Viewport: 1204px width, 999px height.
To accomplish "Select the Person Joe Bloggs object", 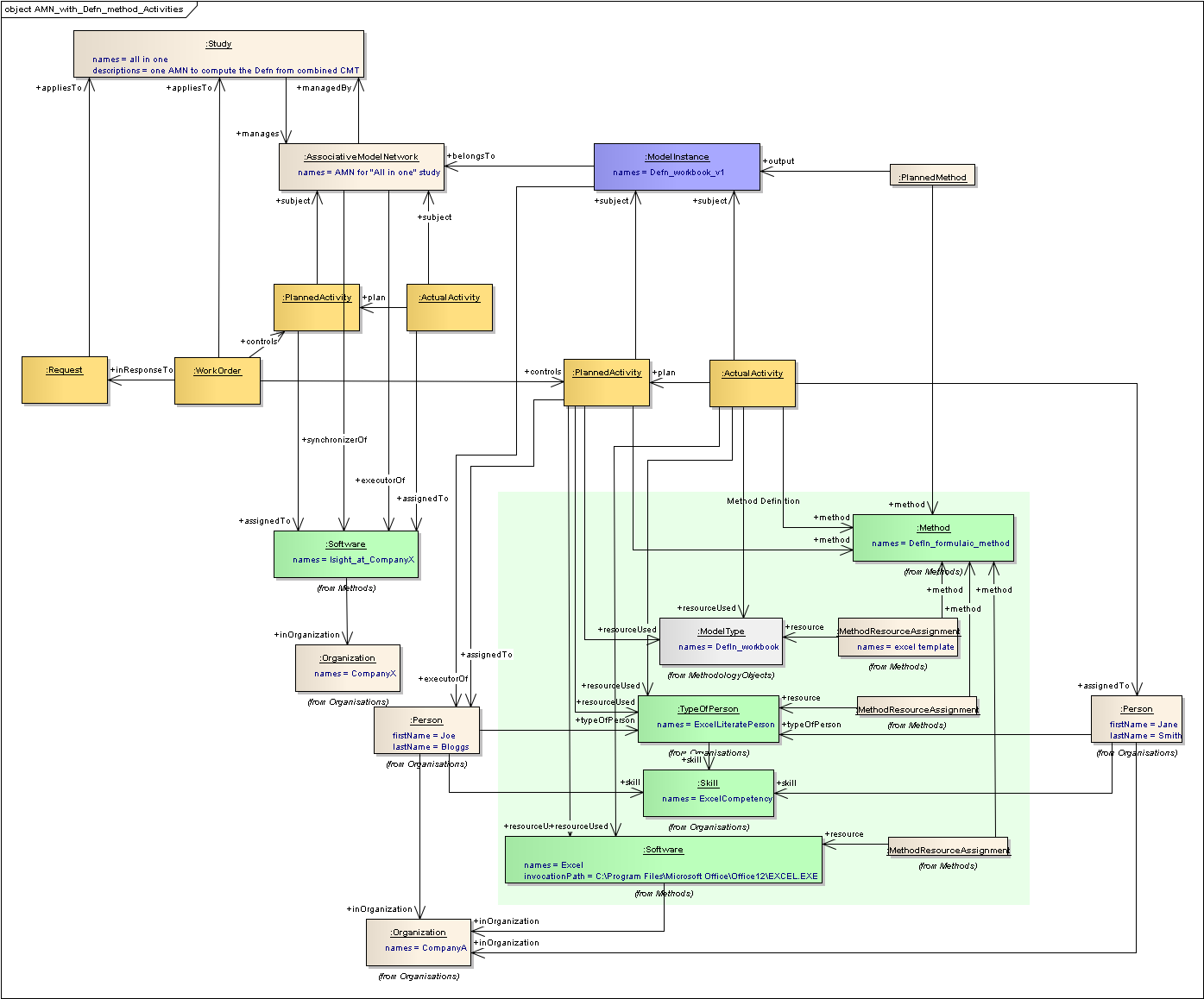I will click(426, 730).
